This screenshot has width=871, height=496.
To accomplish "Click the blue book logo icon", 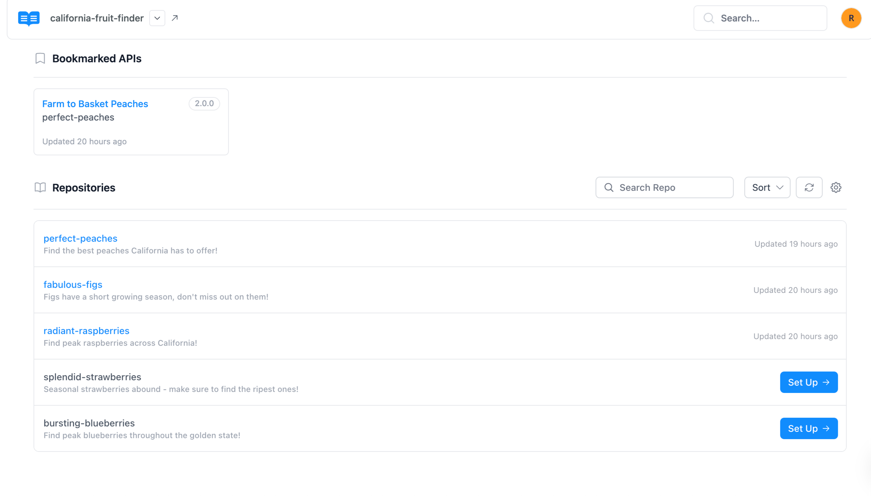I will pyautogui.click(x=29, y=18).
